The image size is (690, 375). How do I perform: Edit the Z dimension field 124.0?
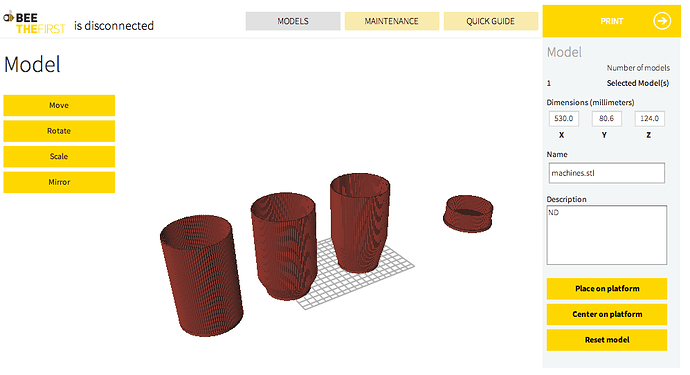pos(650,118)
